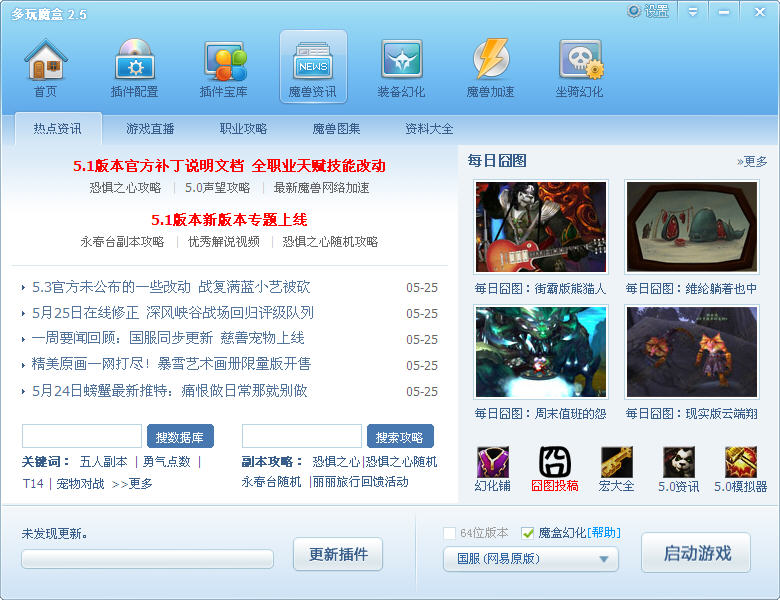Screen dimensions: 780x600
Task: Click the 勇气点数 keyword
Action: pos(167,462)
